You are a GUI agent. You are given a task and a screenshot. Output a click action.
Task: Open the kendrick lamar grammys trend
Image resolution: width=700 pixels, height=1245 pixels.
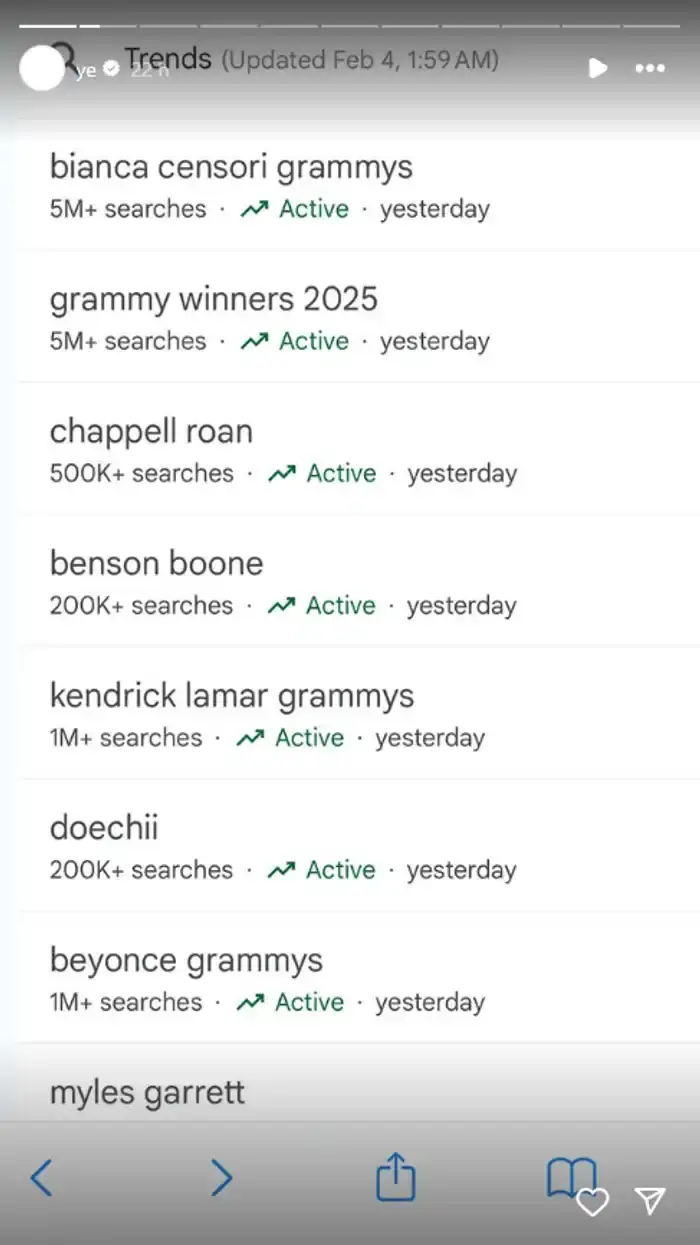click(x=358, y=714)
